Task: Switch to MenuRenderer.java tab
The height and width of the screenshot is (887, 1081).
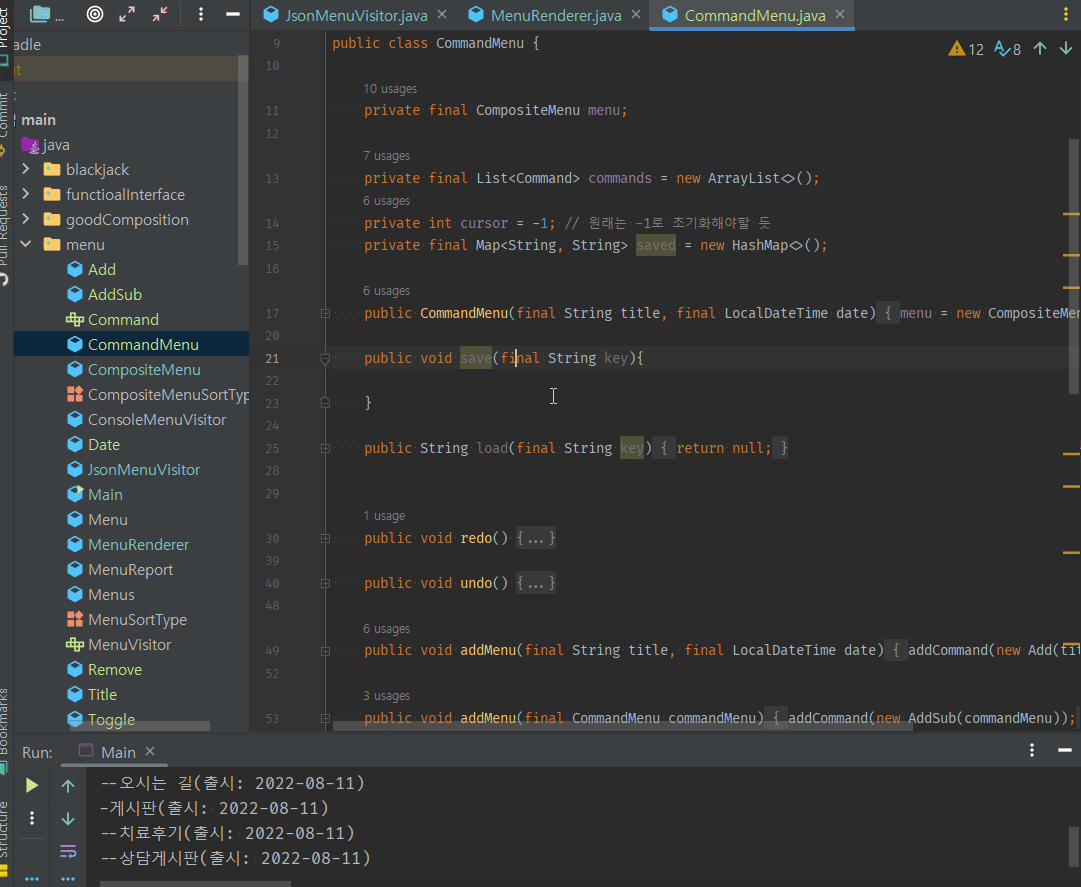Action: (x=556, y=15)
